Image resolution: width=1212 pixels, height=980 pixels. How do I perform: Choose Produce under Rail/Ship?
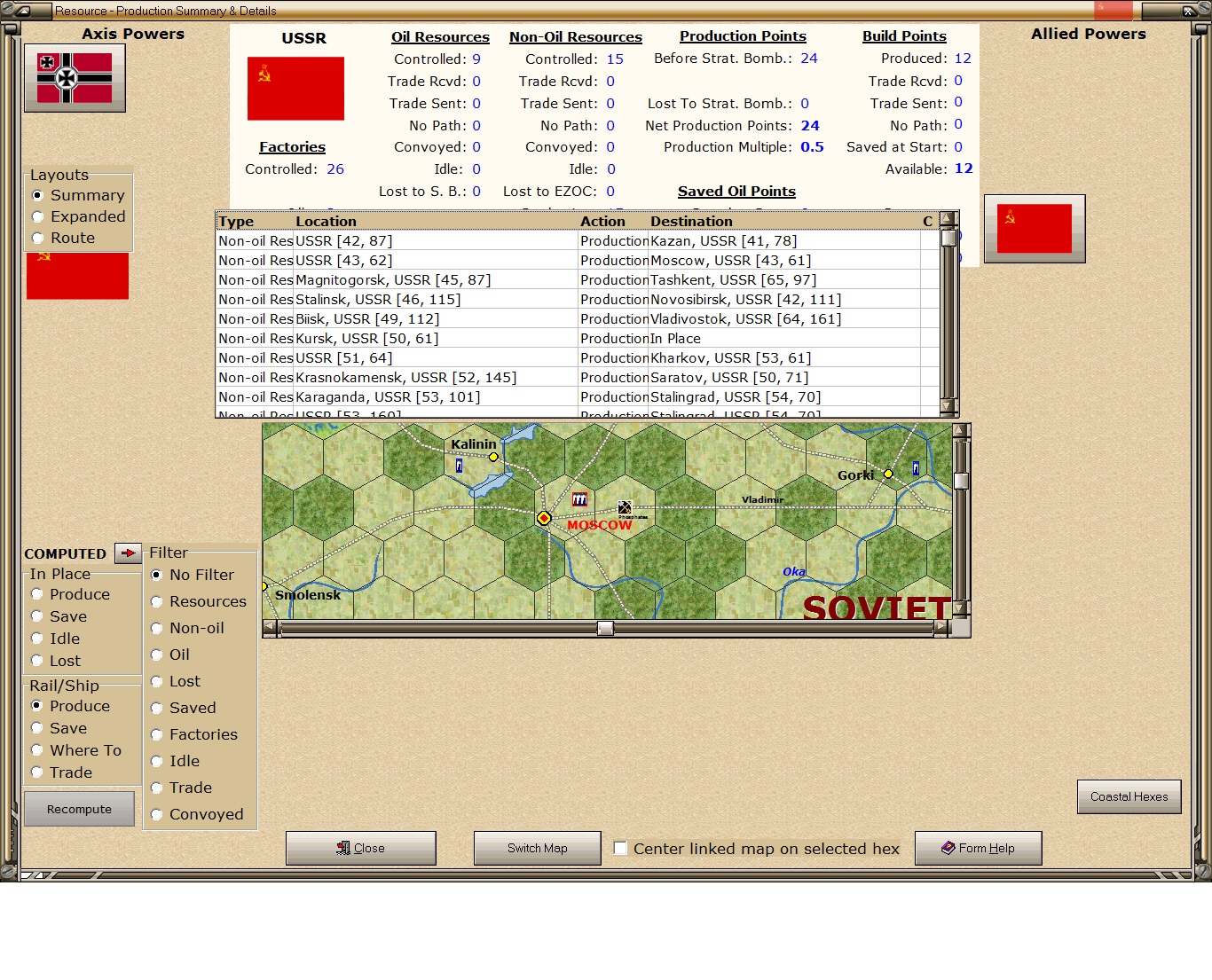coord(70,706)
